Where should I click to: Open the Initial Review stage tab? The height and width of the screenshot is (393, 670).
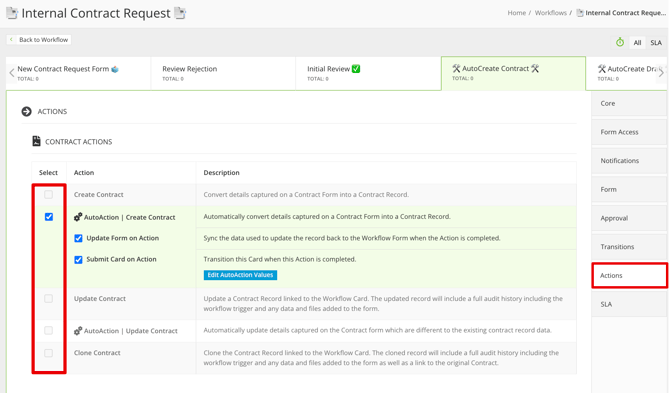(x=368, y=73)
